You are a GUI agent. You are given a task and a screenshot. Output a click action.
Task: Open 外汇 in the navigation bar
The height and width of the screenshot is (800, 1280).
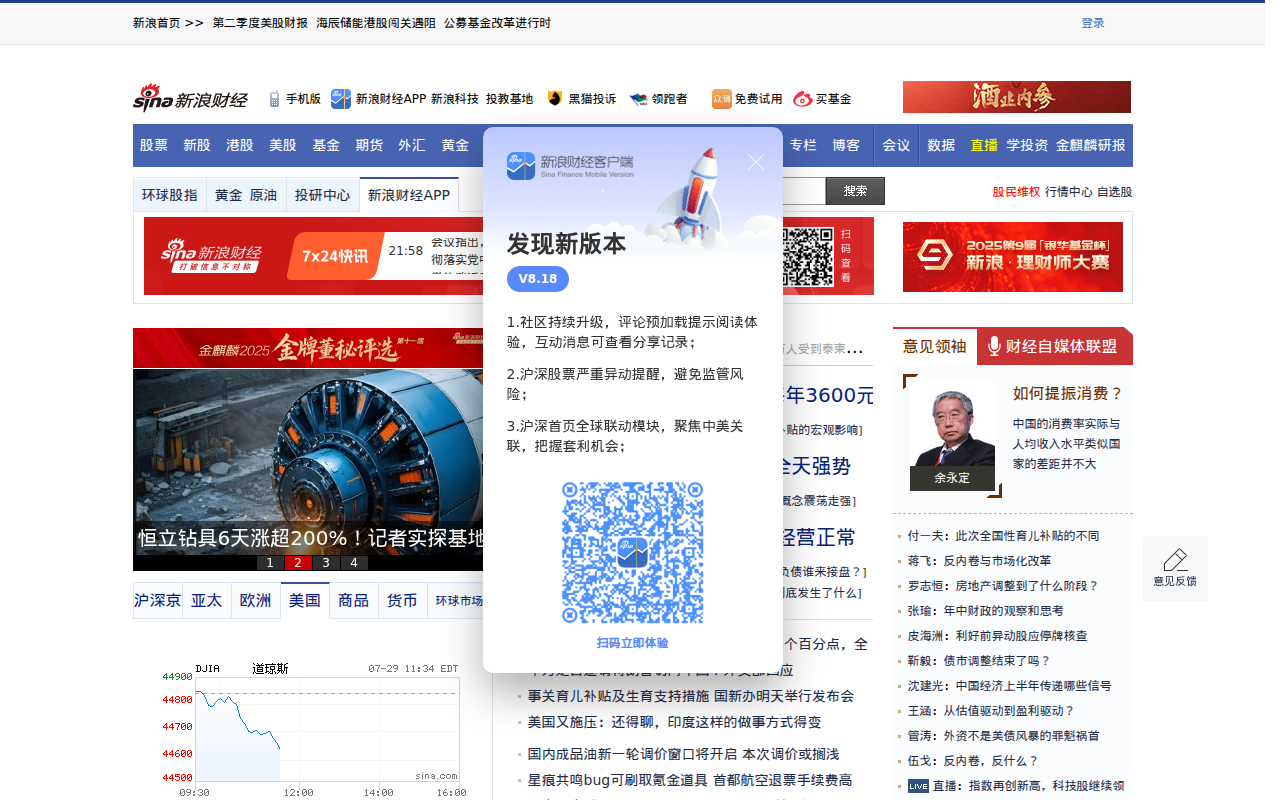point(412,145)
